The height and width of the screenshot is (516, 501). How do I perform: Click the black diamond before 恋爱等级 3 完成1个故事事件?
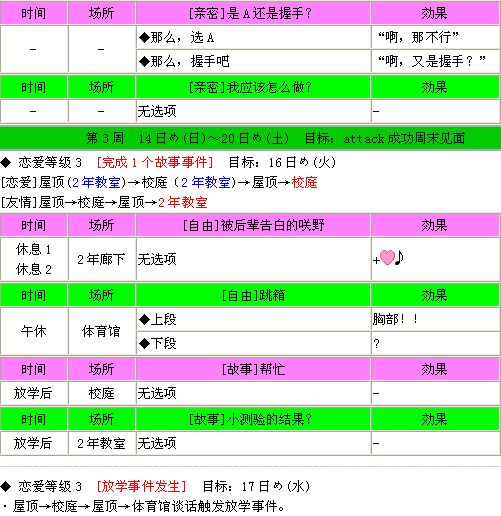tap(6, 163)
